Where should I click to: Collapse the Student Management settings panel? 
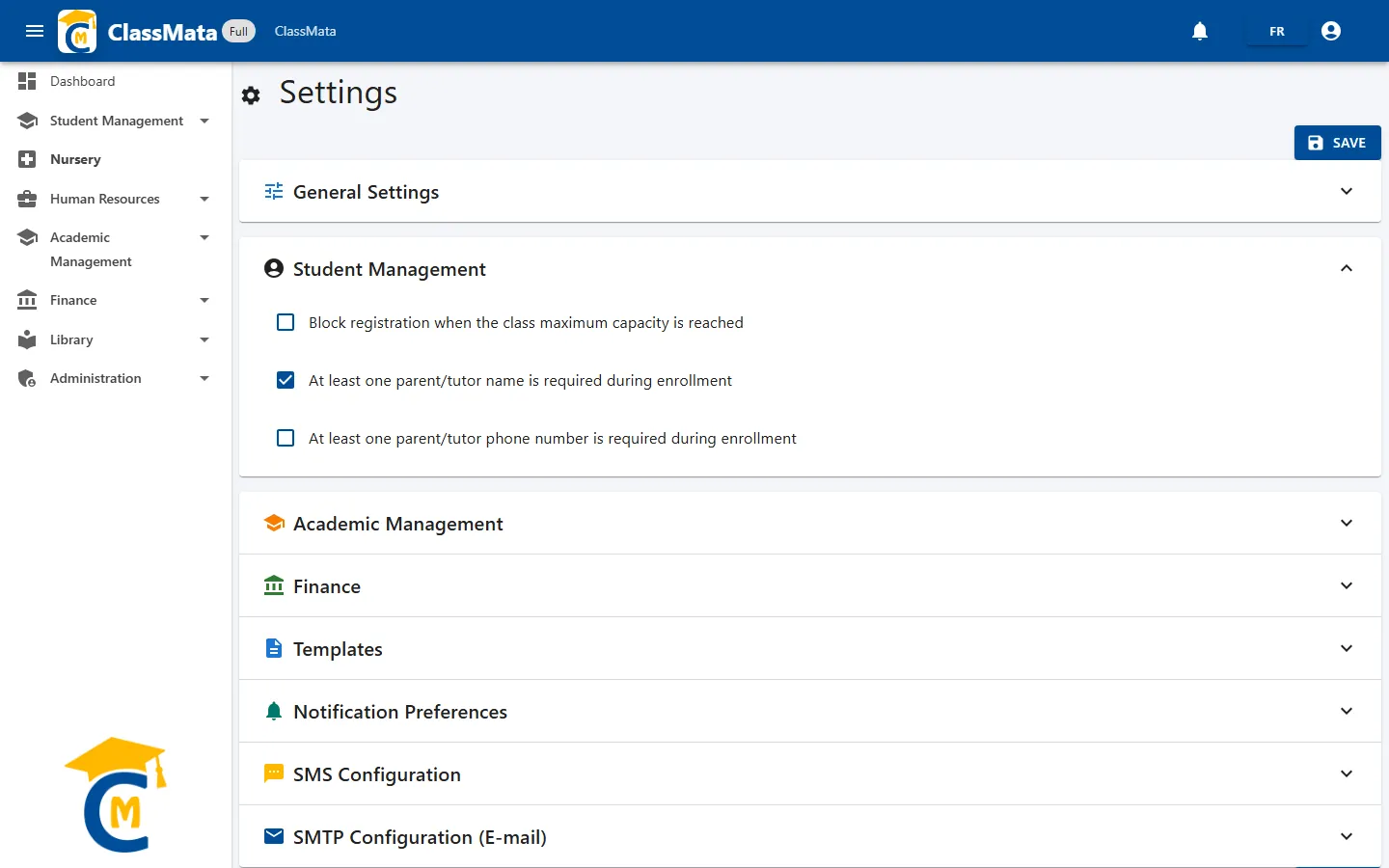[810, 269]
